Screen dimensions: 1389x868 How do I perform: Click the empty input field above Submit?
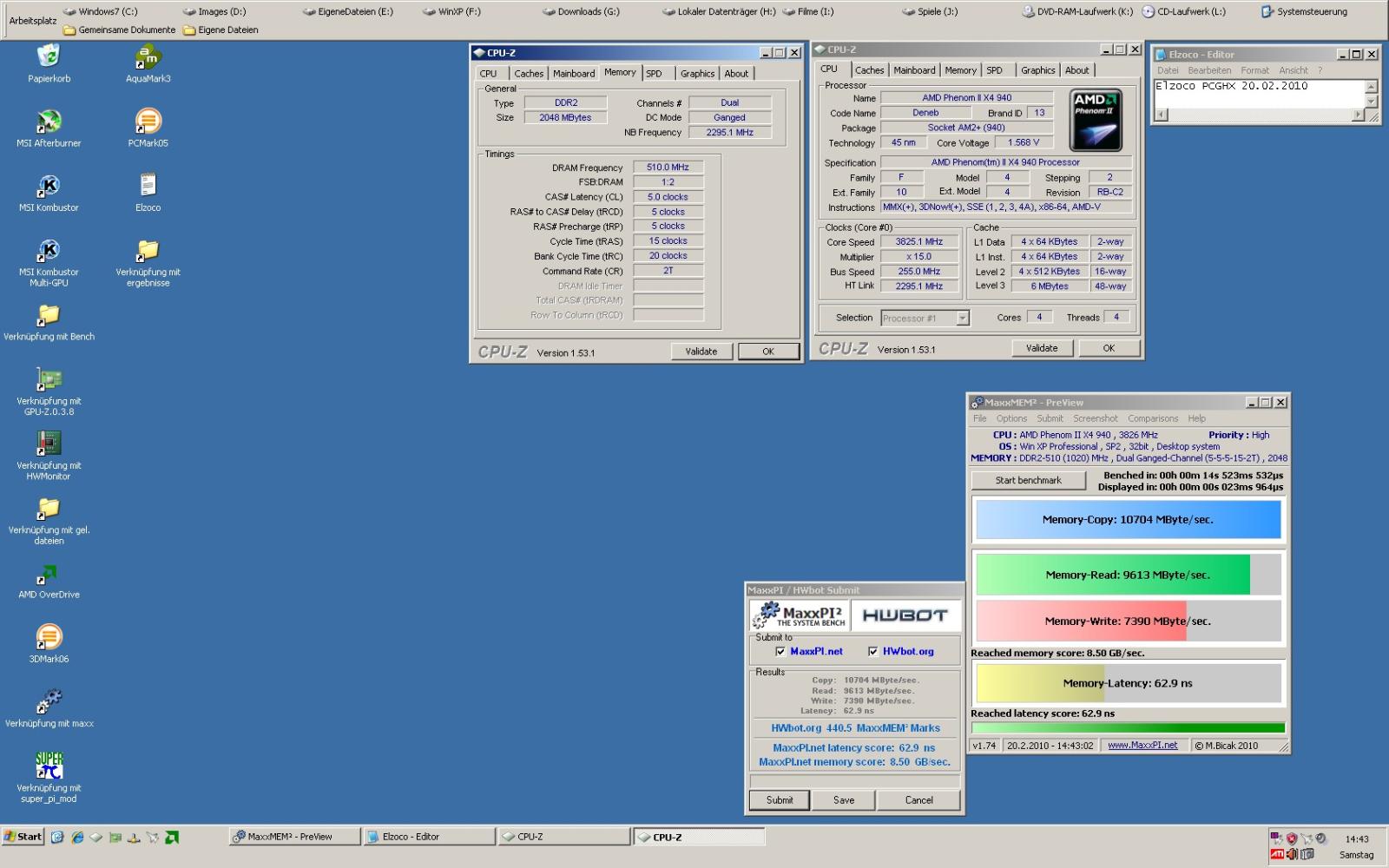pyautogui.click(x=855, y=780)
